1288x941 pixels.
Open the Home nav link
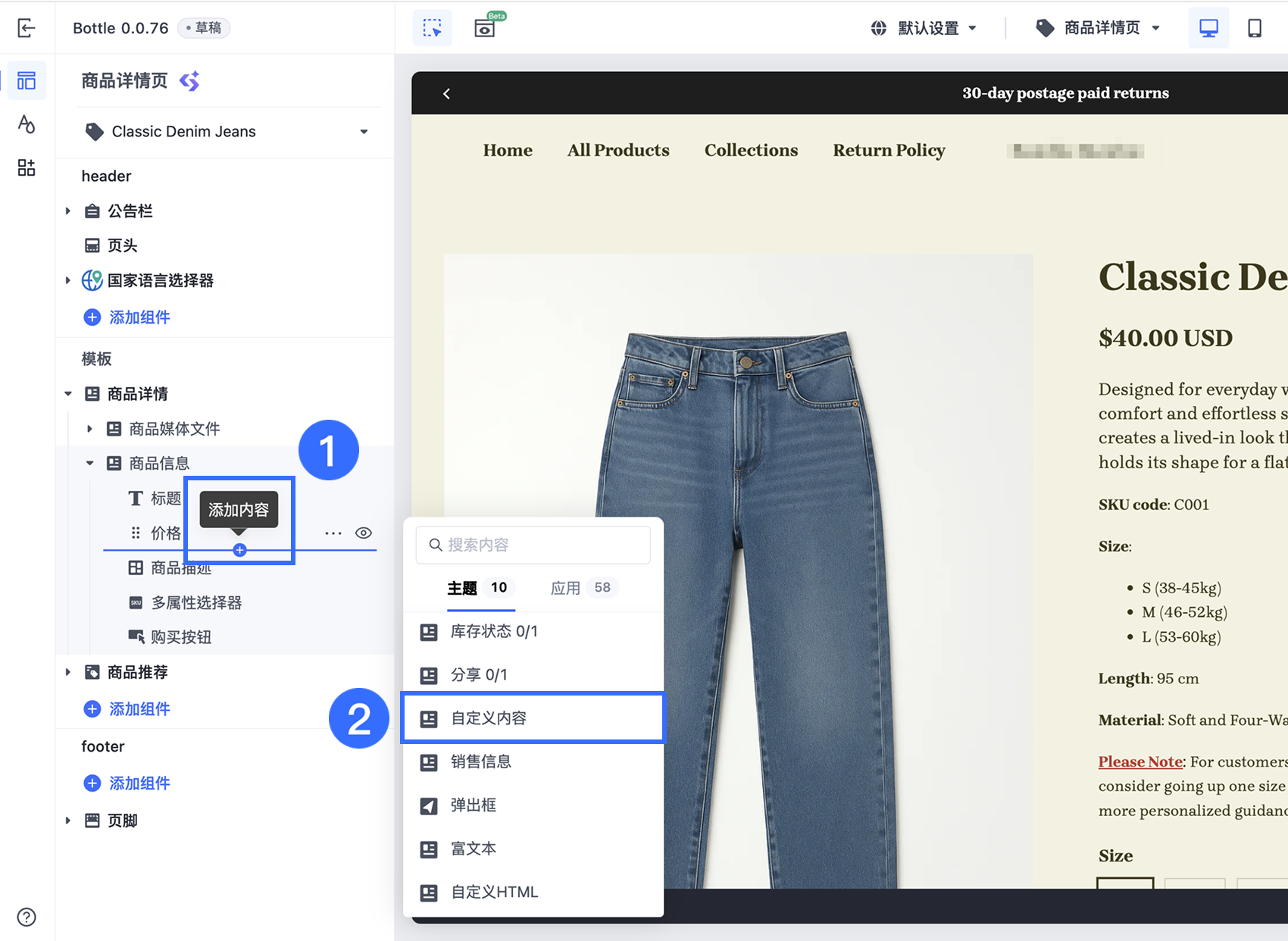[x=508, y=150]
